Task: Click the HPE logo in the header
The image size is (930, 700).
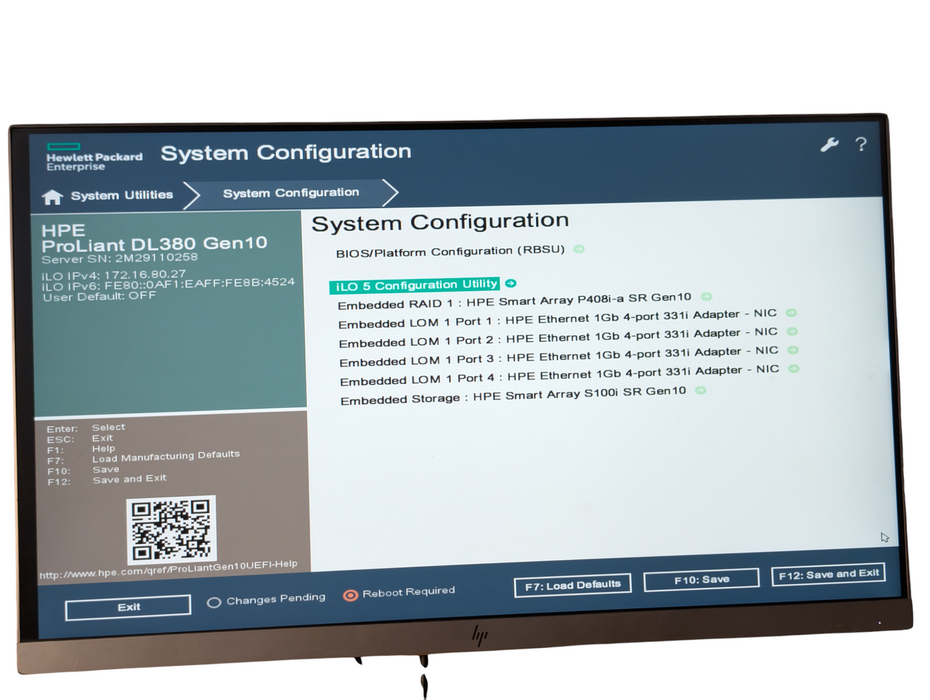Action: click(94, 157)
